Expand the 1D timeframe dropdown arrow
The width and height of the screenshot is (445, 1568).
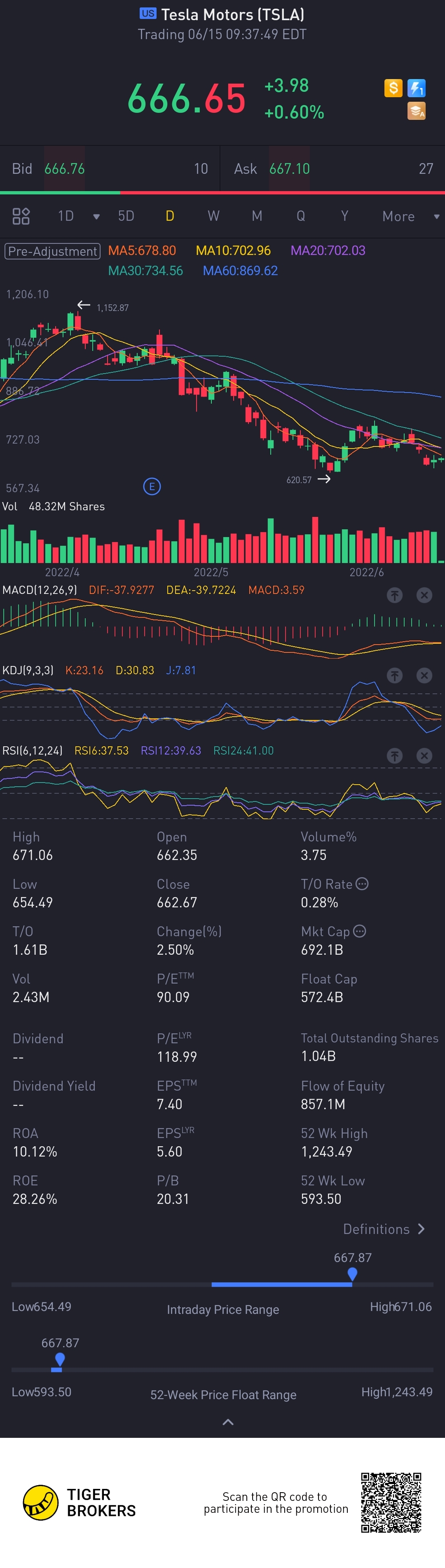tap(96, 217)
